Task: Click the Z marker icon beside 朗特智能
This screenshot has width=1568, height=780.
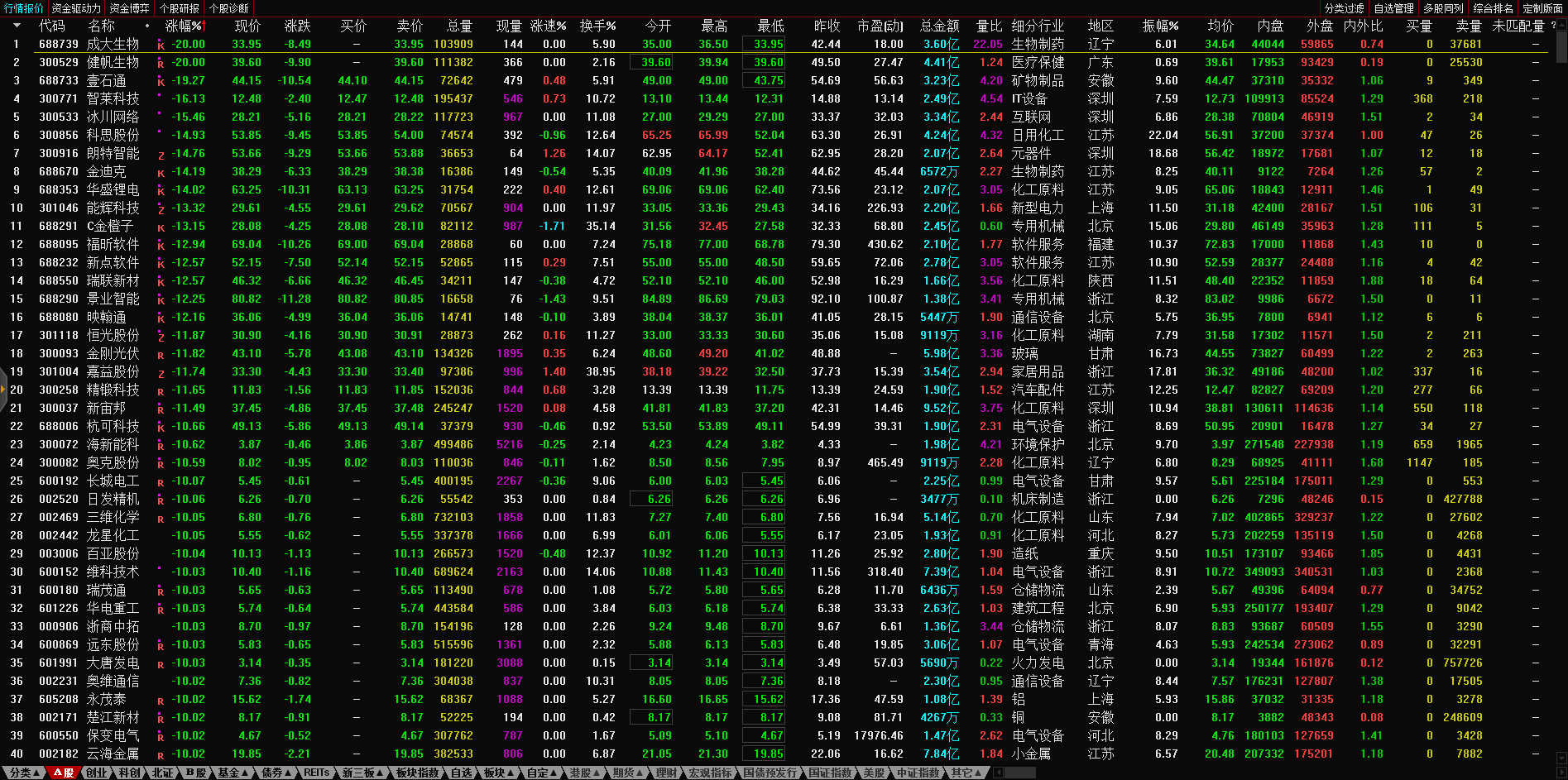Action: 161,155
